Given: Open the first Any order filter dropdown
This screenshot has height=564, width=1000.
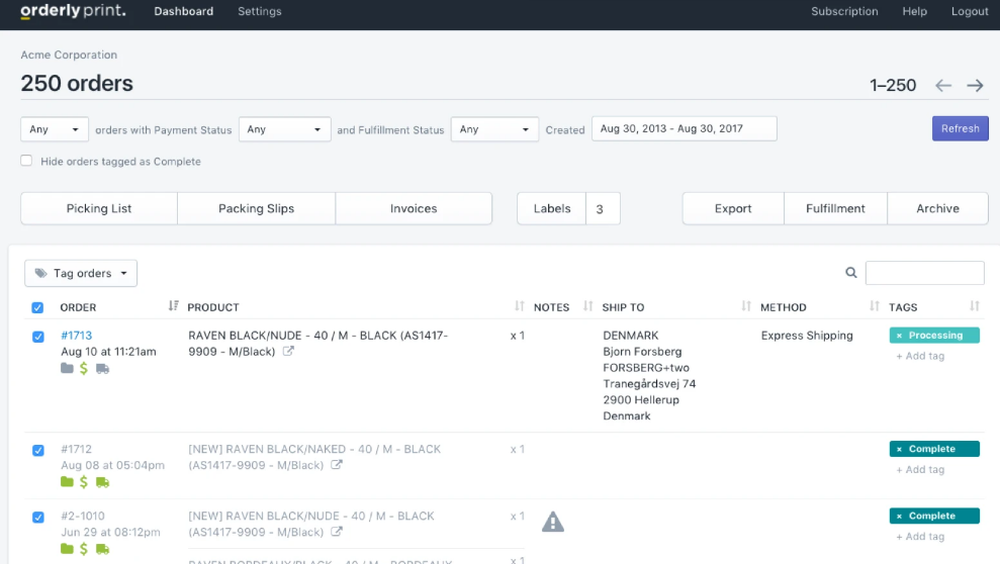Looking at the screenshot, I should click(54, 129).
